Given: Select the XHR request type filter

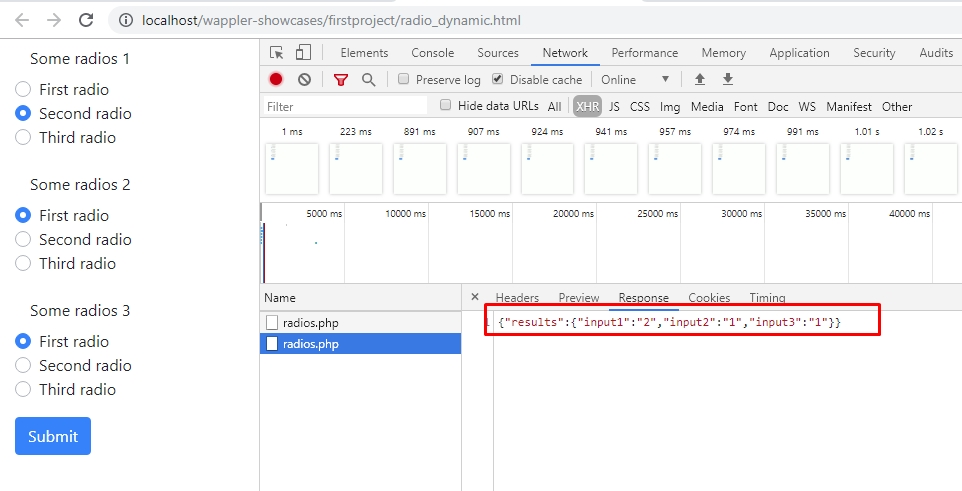Looking at the screenshot, I should [x=587, y=107].
